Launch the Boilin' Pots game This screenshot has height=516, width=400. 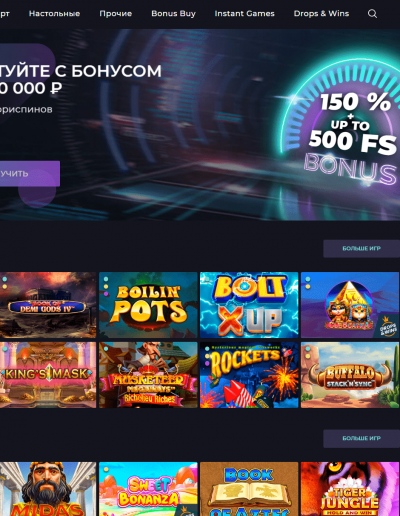pos(148,305)
